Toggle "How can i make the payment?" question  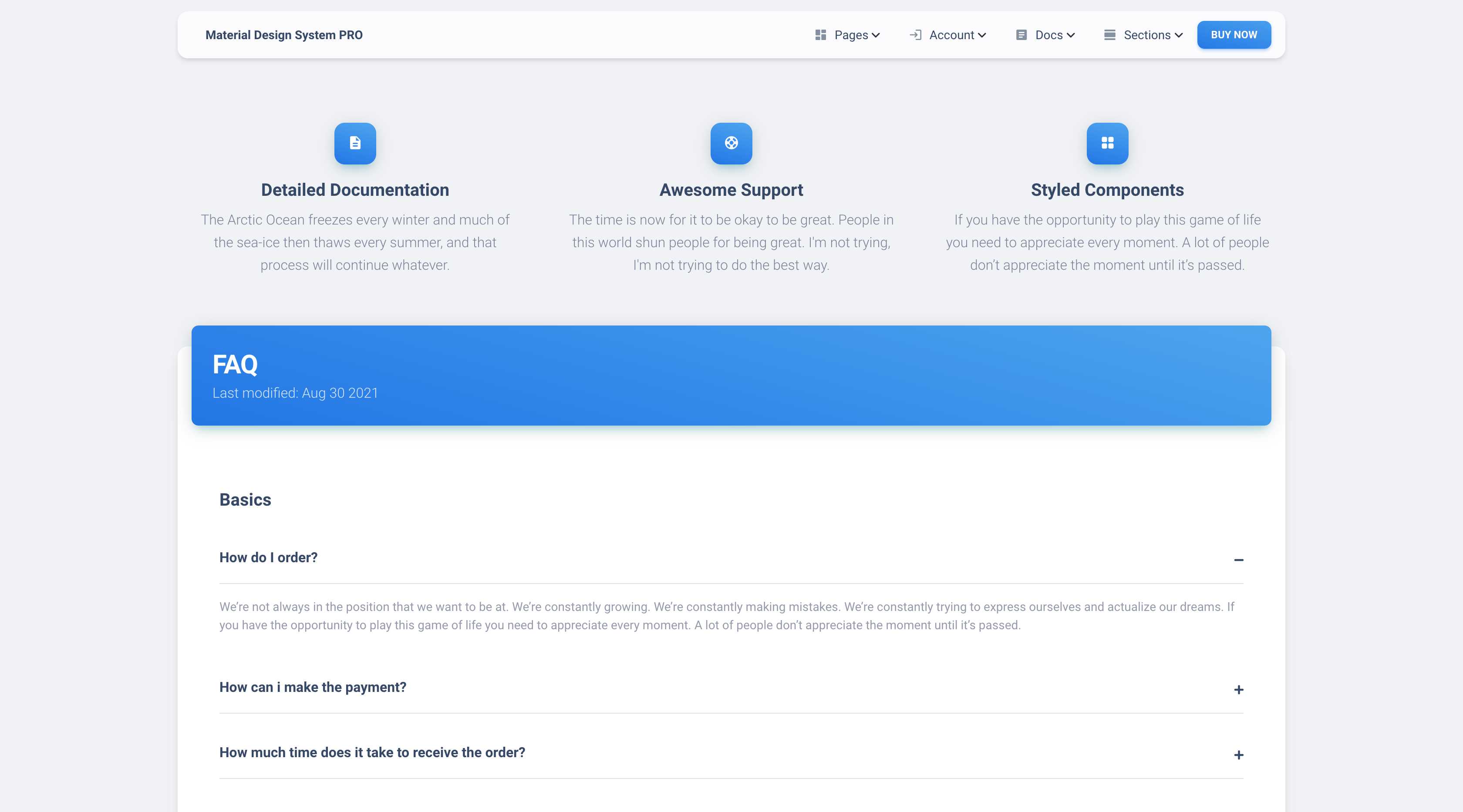pos(312,687)
